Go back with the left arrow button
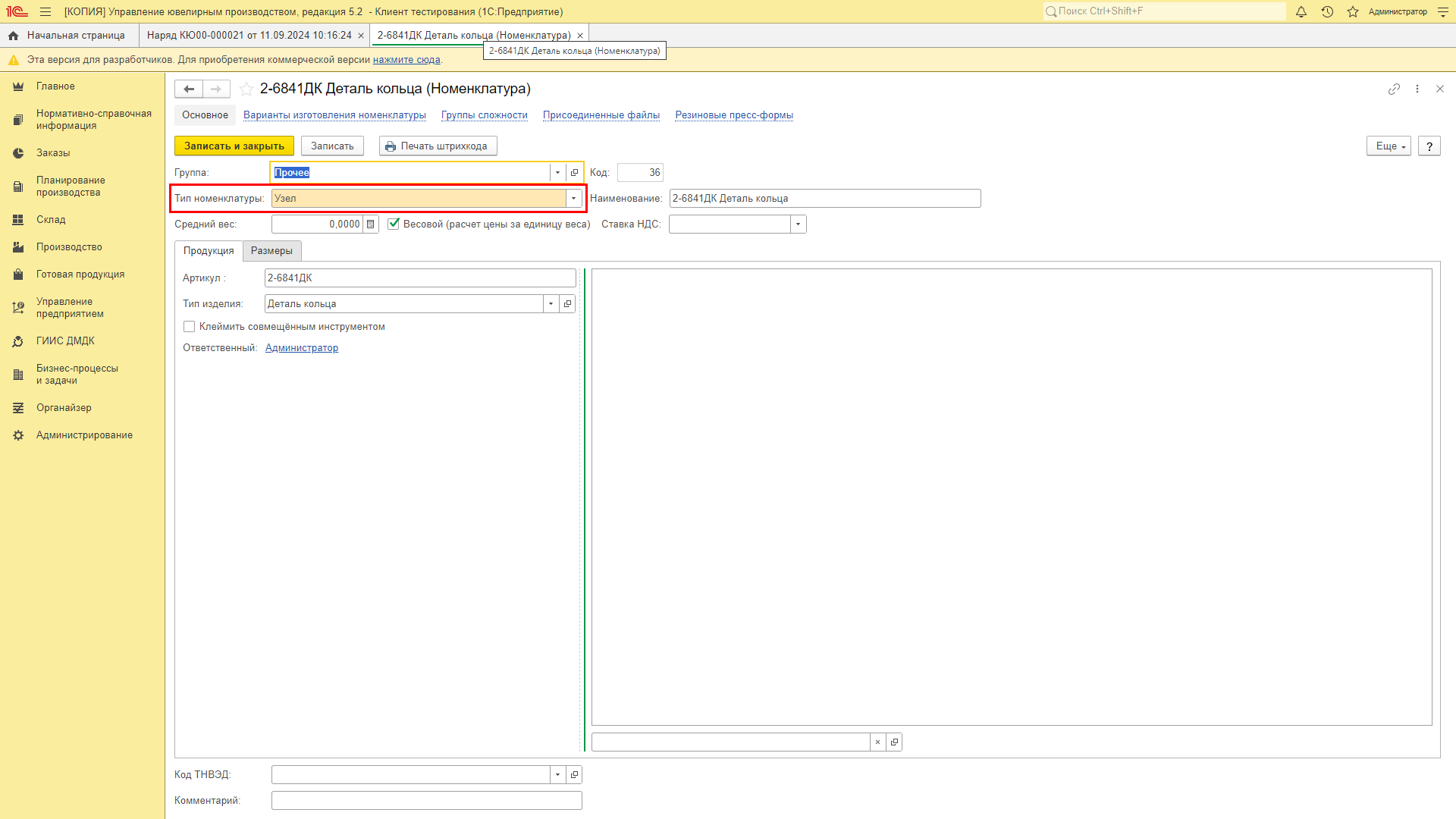The image size is (1456, 819). (189, 89)
